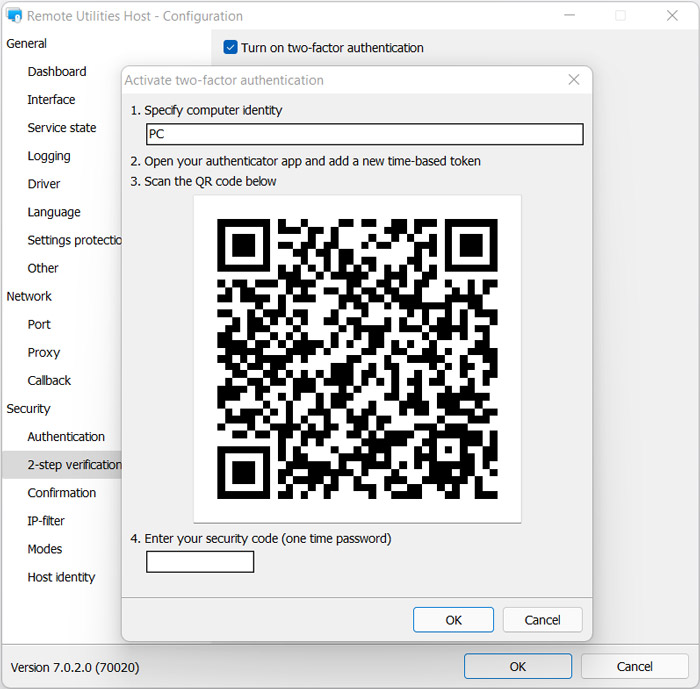The image size is (700, 689).
Task: Click OK in the two-factor authentication dialog
Action: coord(453,620)
